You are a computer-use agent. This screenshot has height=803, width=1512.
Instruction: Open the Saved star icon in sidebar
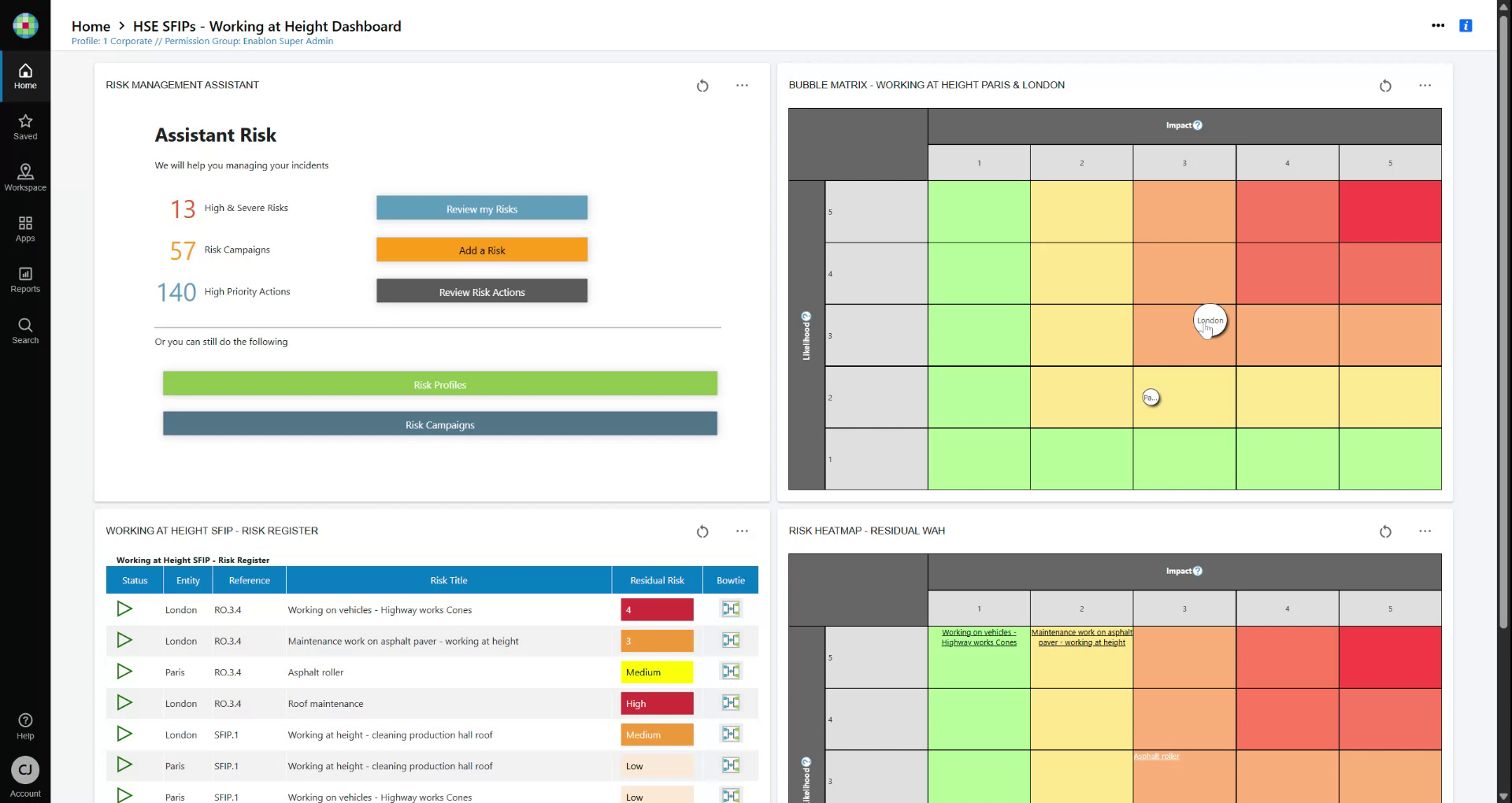[25, 126]
